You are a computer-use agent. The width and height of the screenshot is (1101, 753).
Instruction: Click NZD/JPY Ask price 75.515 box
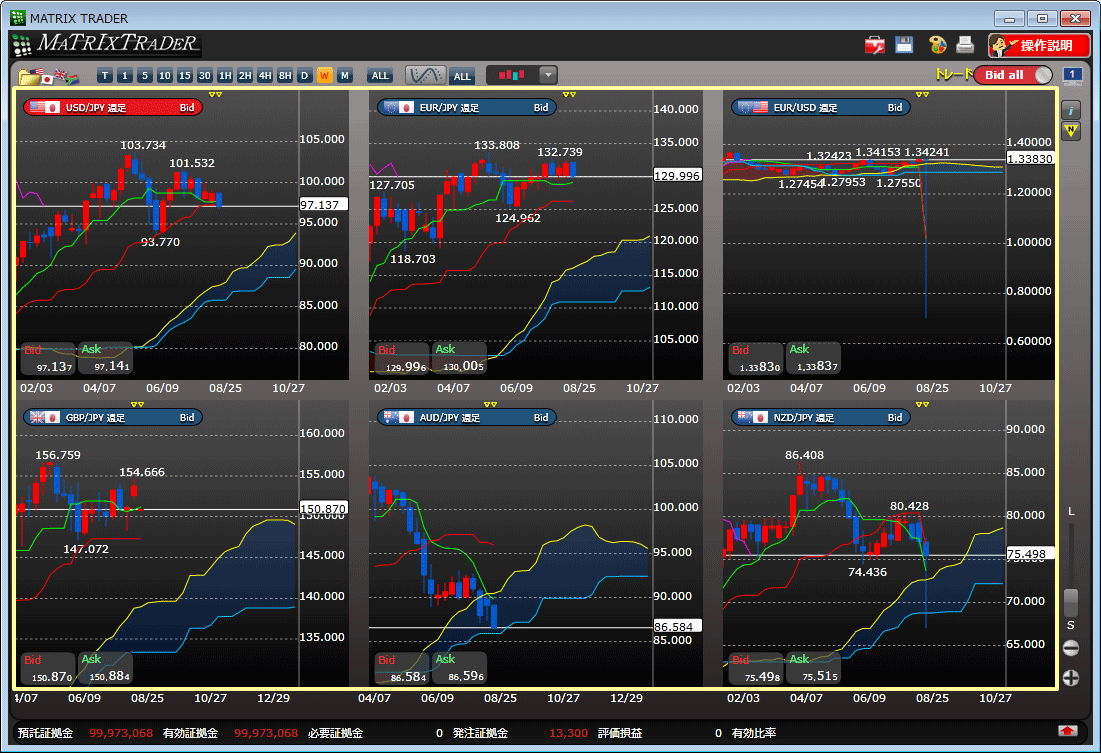click(x=813, y=668)
